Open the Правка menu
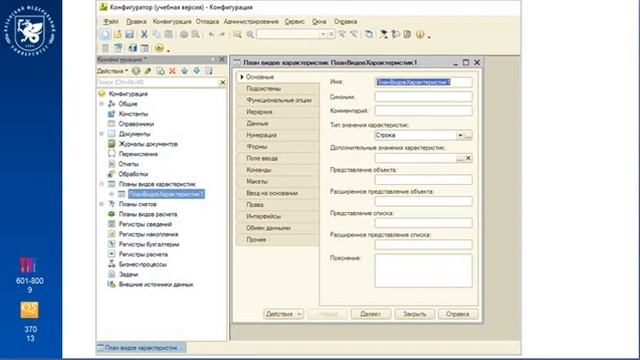The image size is (640, 360). pos(136,21)
